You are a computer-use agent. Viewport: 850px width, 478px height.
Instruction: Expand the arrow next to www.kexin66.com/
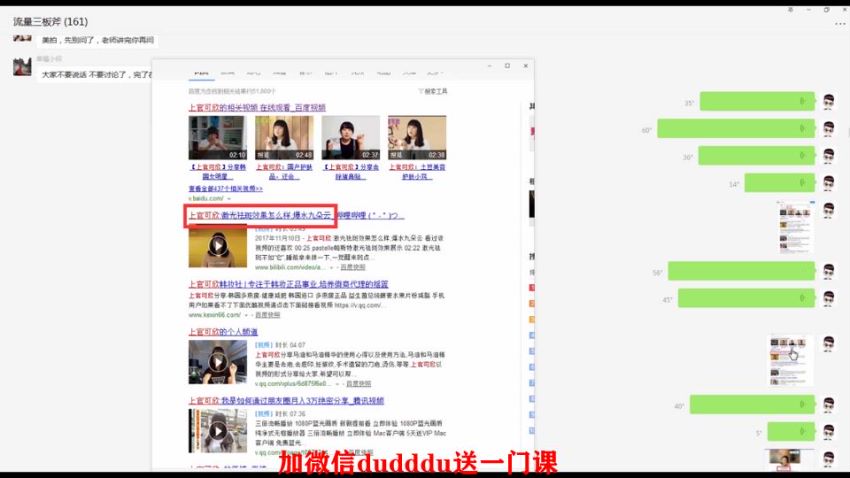click(246, 315)
